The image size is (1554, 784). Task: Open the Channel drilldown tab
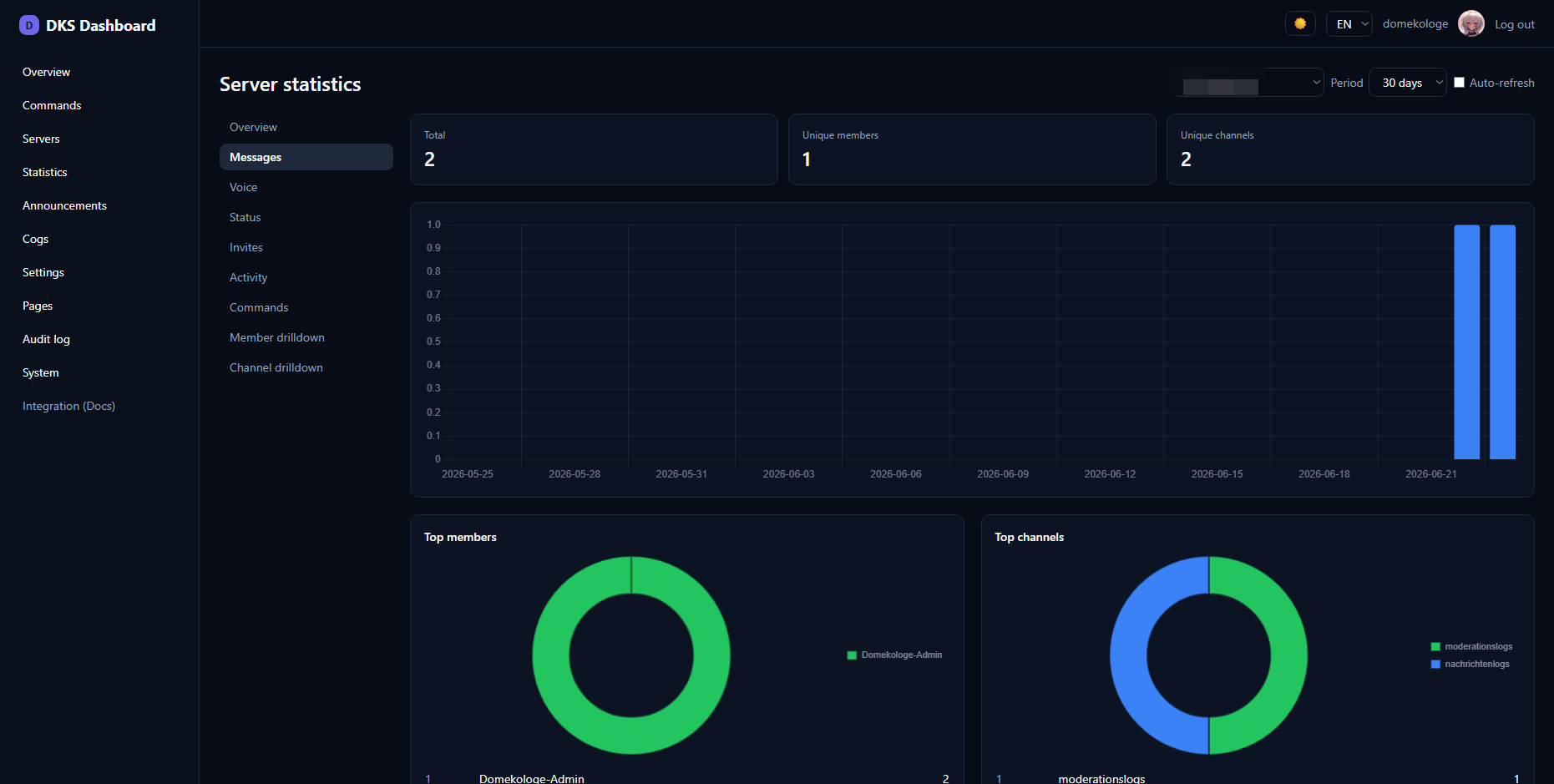pyautogui.click(x=306, y=367)
